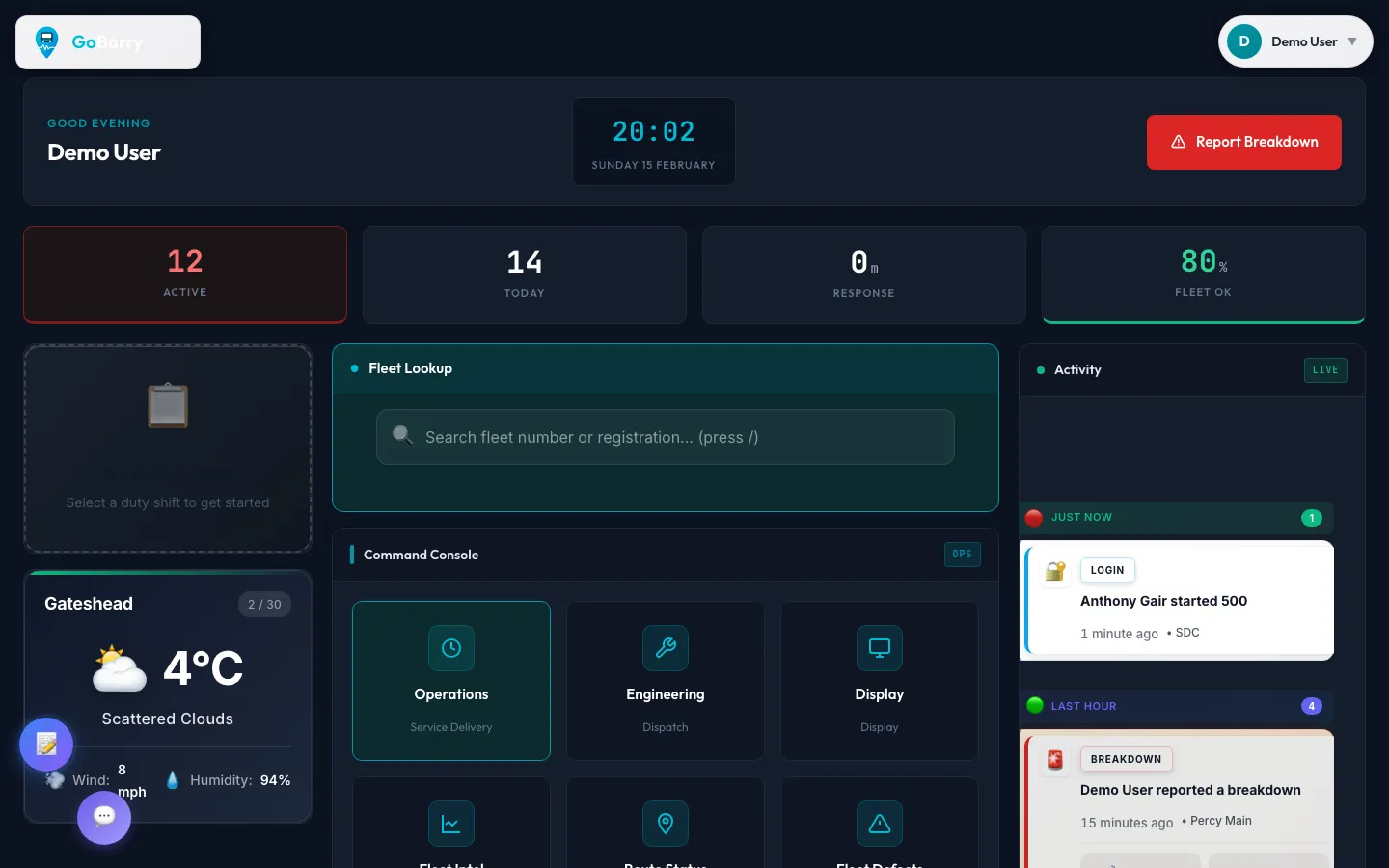Click the OPS badge in Command Console
Viewport: 1389px width, 868px height.
962,555
